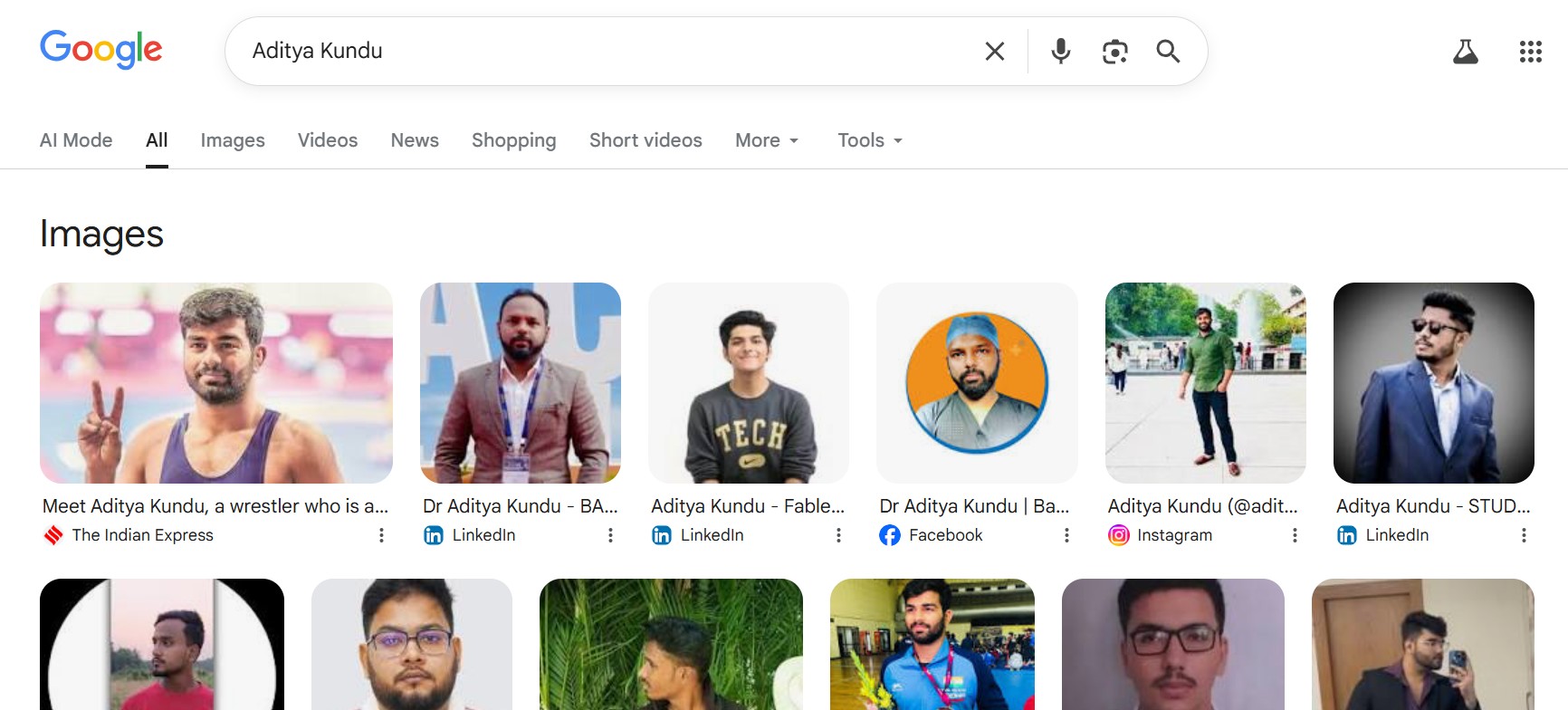Select the Short videos tab
This screenshot has height=710, width=1568.
(x=645, y=140)
